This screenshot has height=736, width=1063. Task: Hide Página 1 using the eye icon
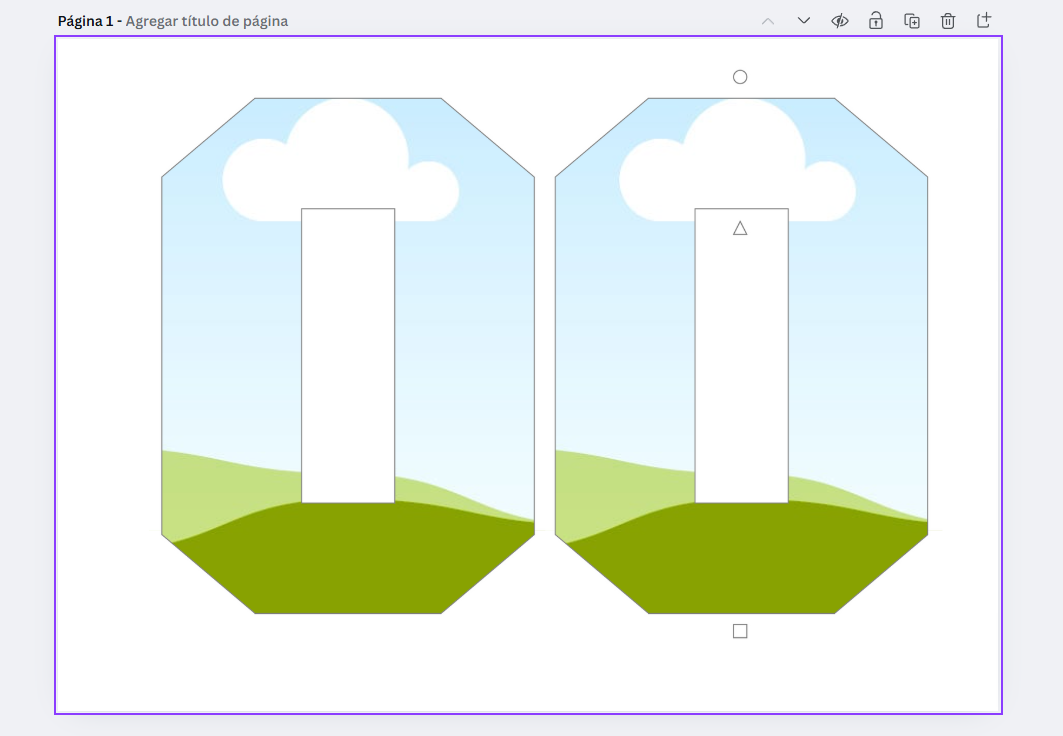[840, 21]
